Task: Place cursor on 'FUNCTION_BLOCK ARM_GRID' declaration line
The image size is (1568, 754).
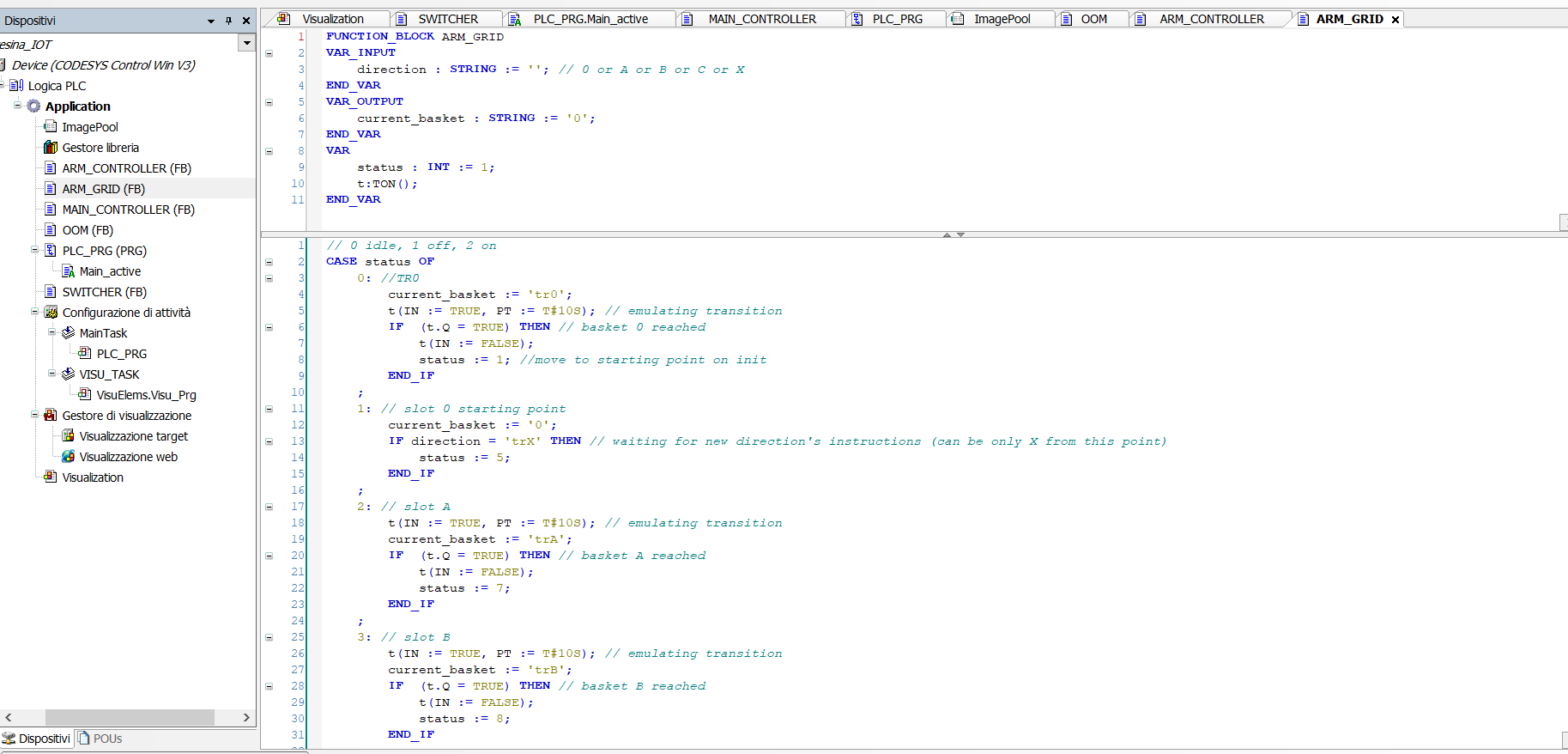Action: coord(415,37)
